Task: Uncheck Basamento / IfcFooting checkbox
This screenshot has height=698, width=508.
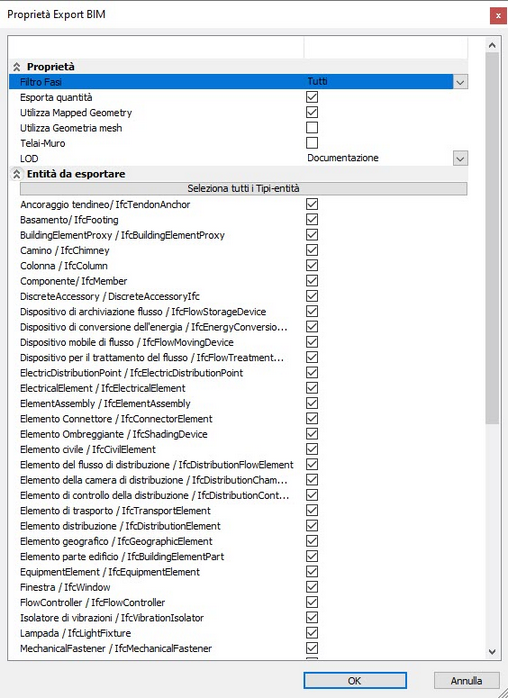Action: click(312, 219)
